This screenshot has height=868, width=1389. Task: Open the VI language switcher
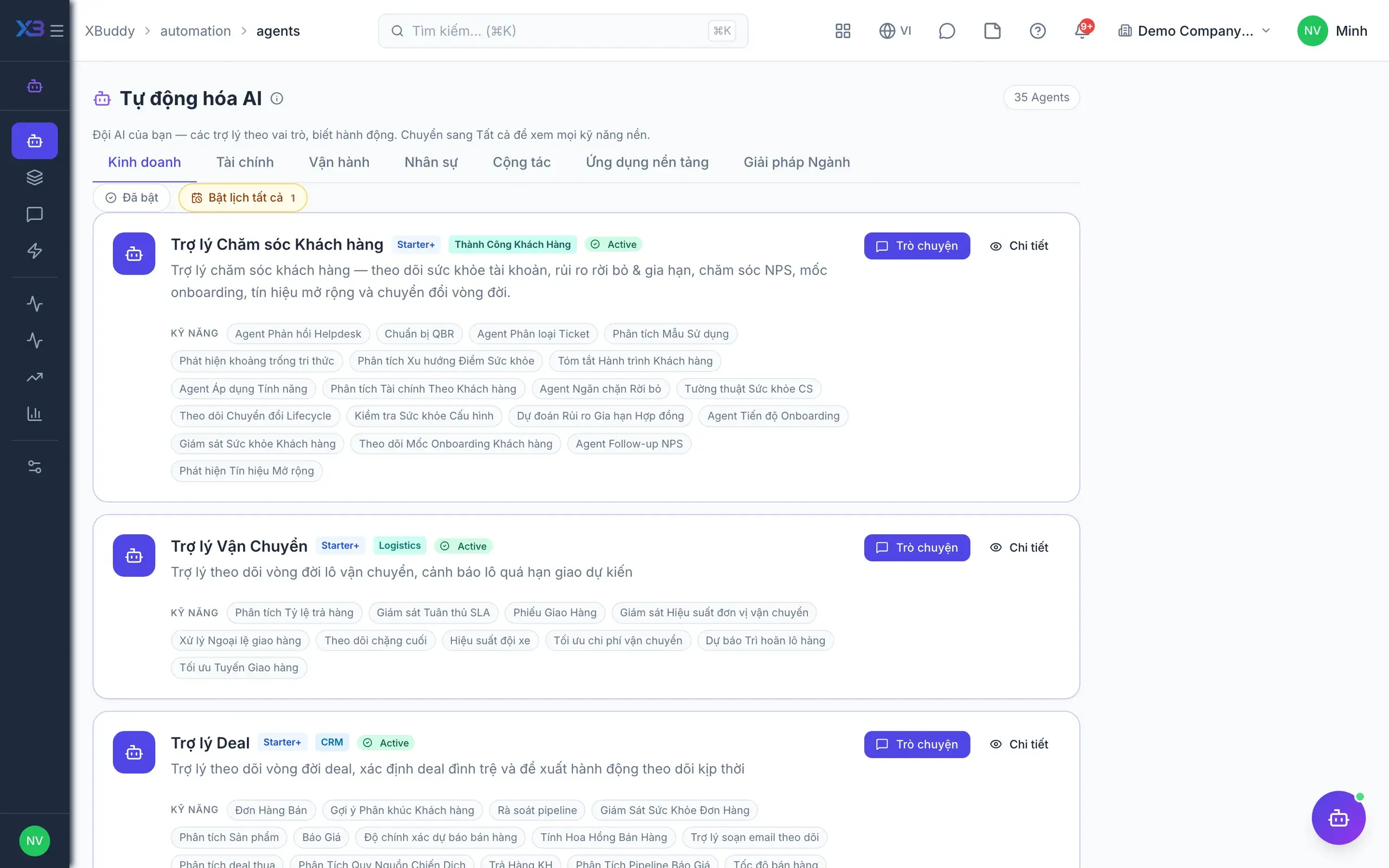click(x=895, y=31)
